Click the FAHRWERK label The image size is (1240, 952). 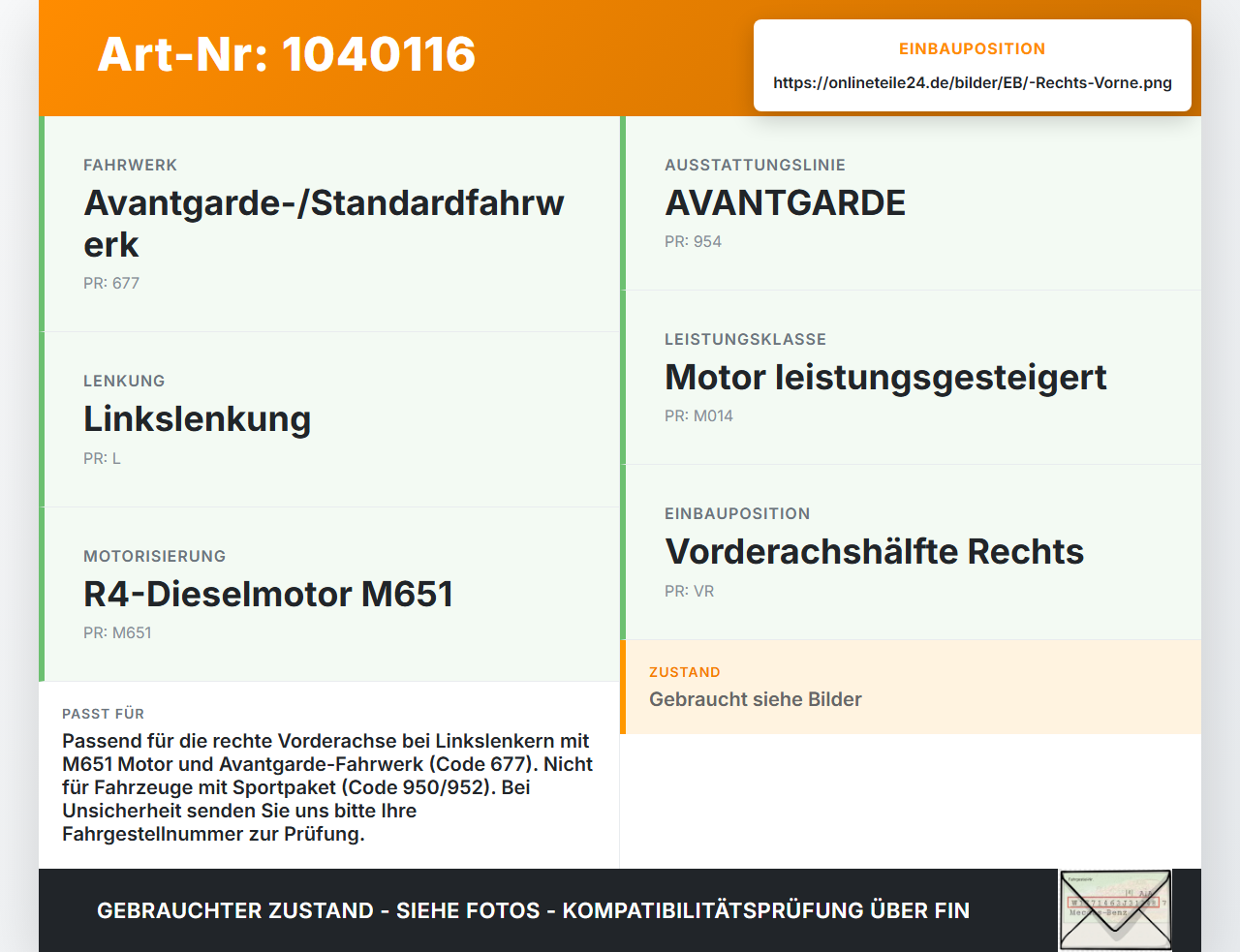click(x=130, y=165)
